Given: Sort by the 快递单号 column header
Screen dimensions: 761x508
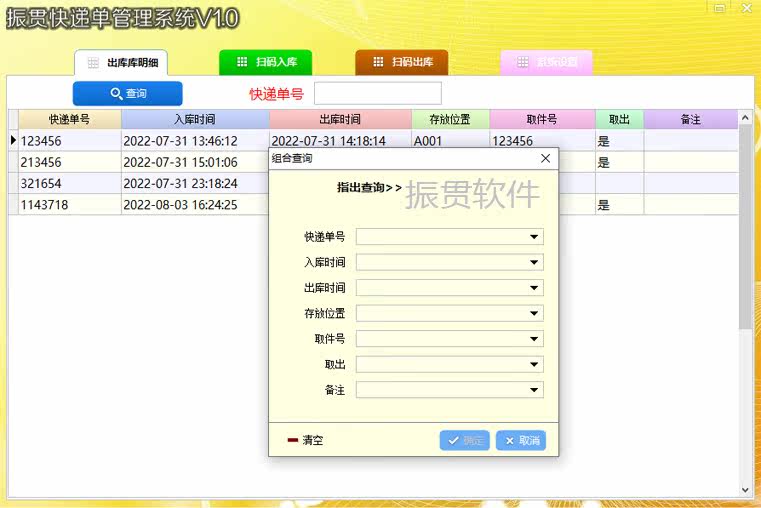Looking at the screenshot, I should 69,119.
